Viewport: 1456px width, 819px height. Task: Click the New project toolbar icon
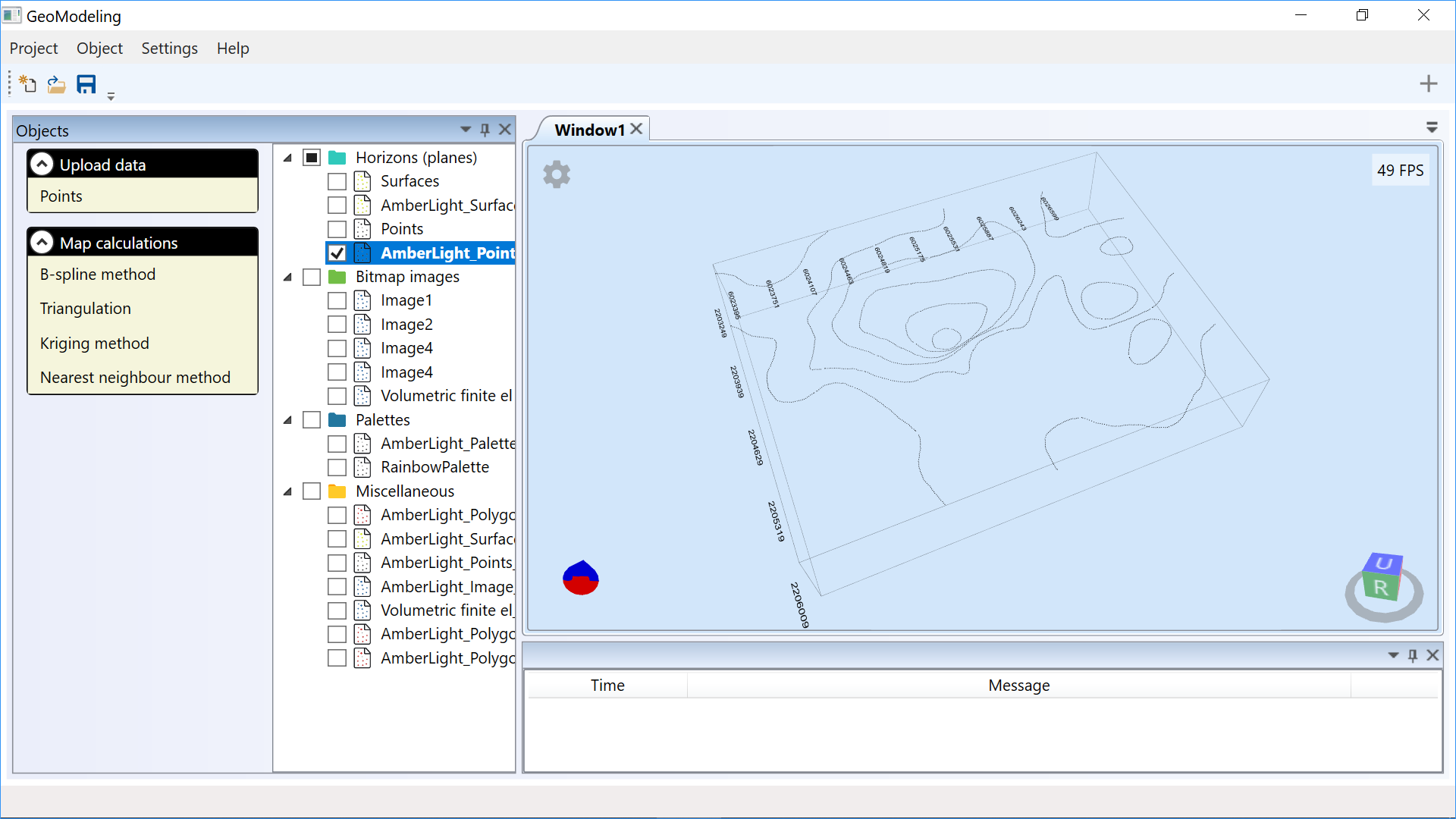point(28,84)
